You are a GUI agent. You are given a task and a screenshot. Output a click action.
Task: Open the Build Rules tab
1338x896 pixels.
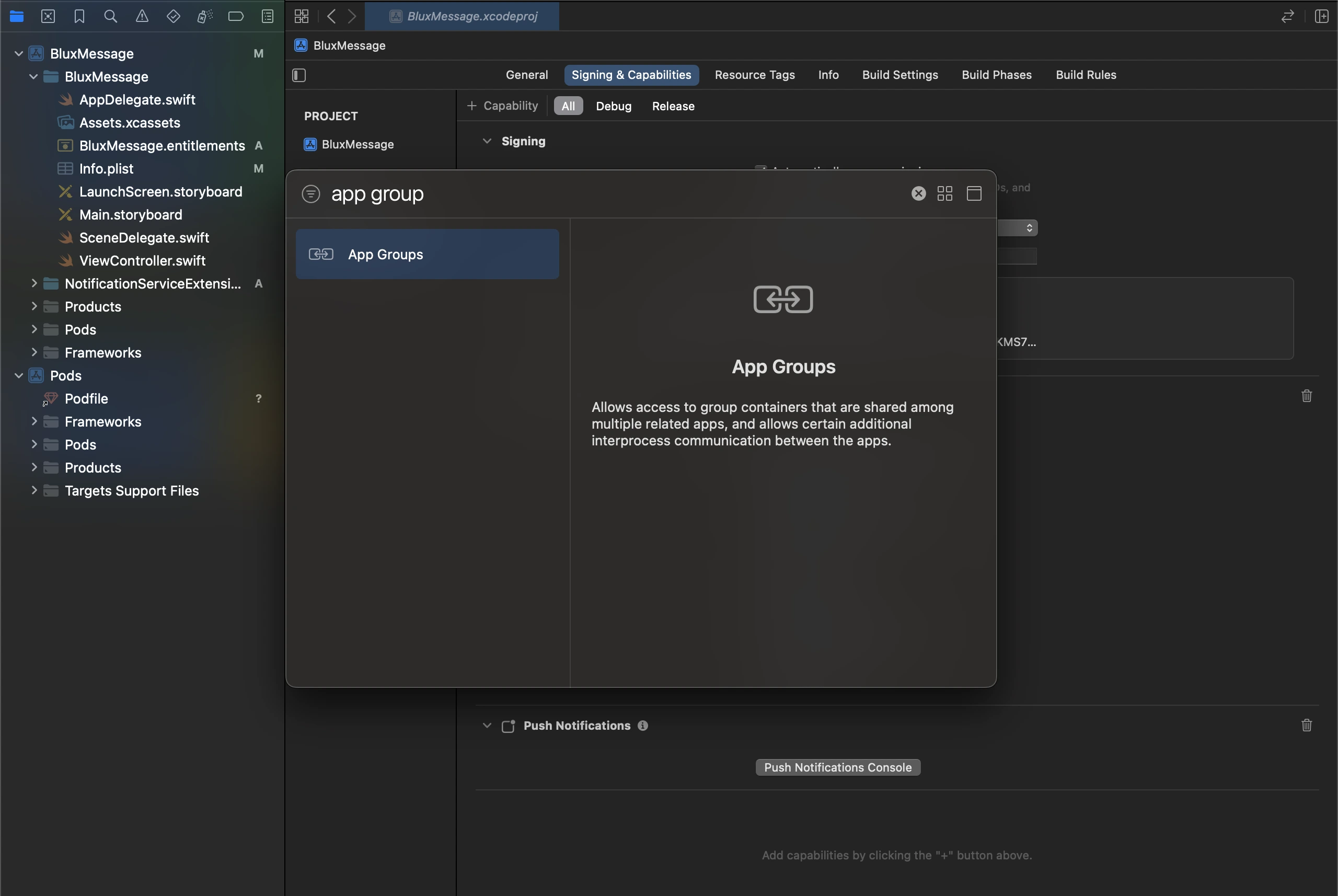click(x=1086, y=75)
